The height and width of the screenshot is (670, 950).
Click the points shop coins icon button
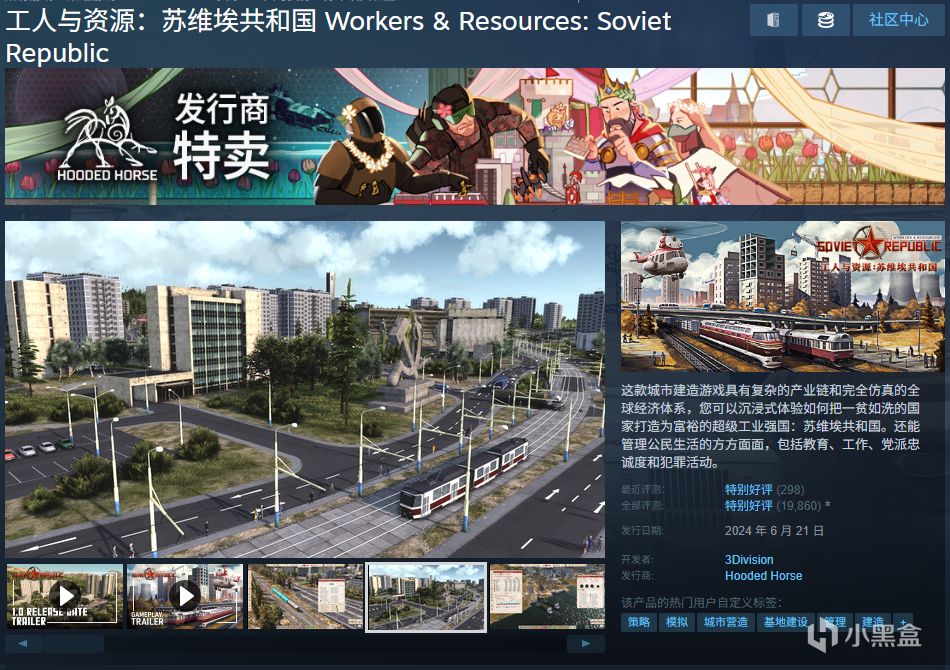click(825, 20)
